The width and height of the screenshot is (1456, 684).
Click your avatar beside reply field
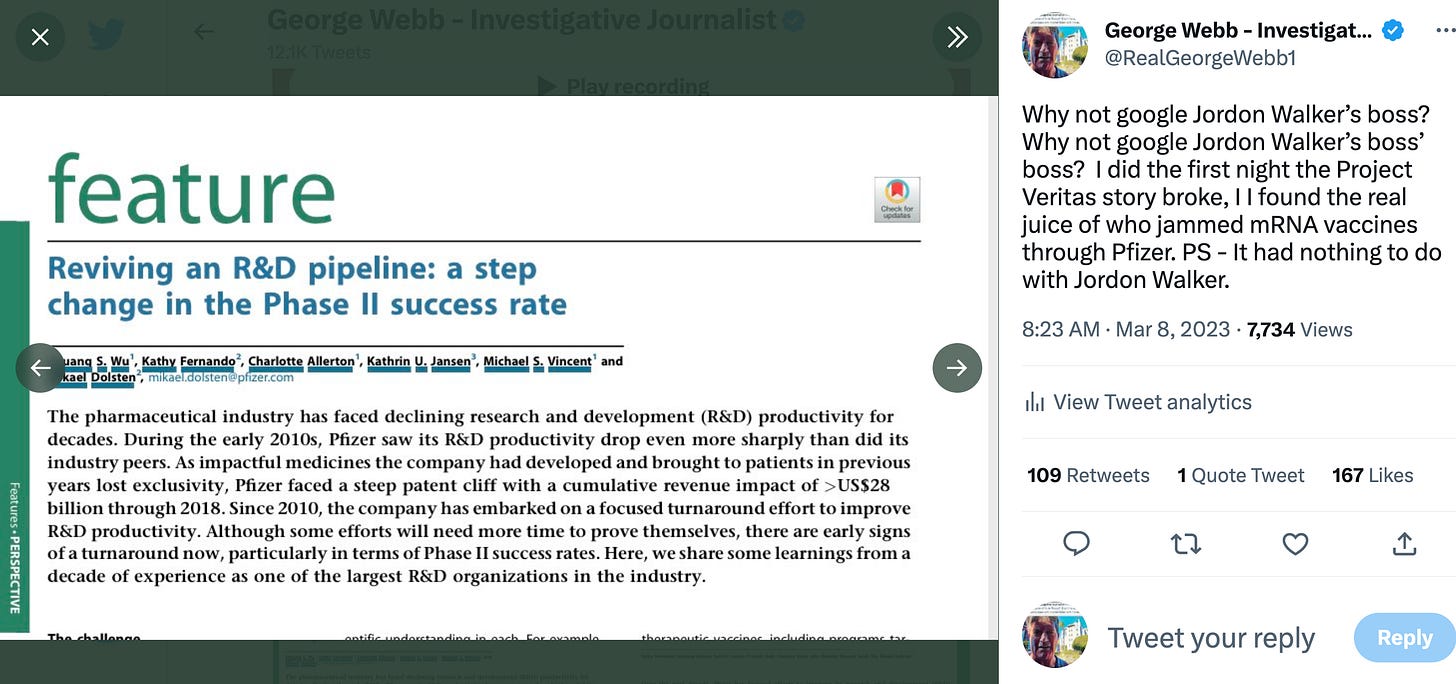1054,634
